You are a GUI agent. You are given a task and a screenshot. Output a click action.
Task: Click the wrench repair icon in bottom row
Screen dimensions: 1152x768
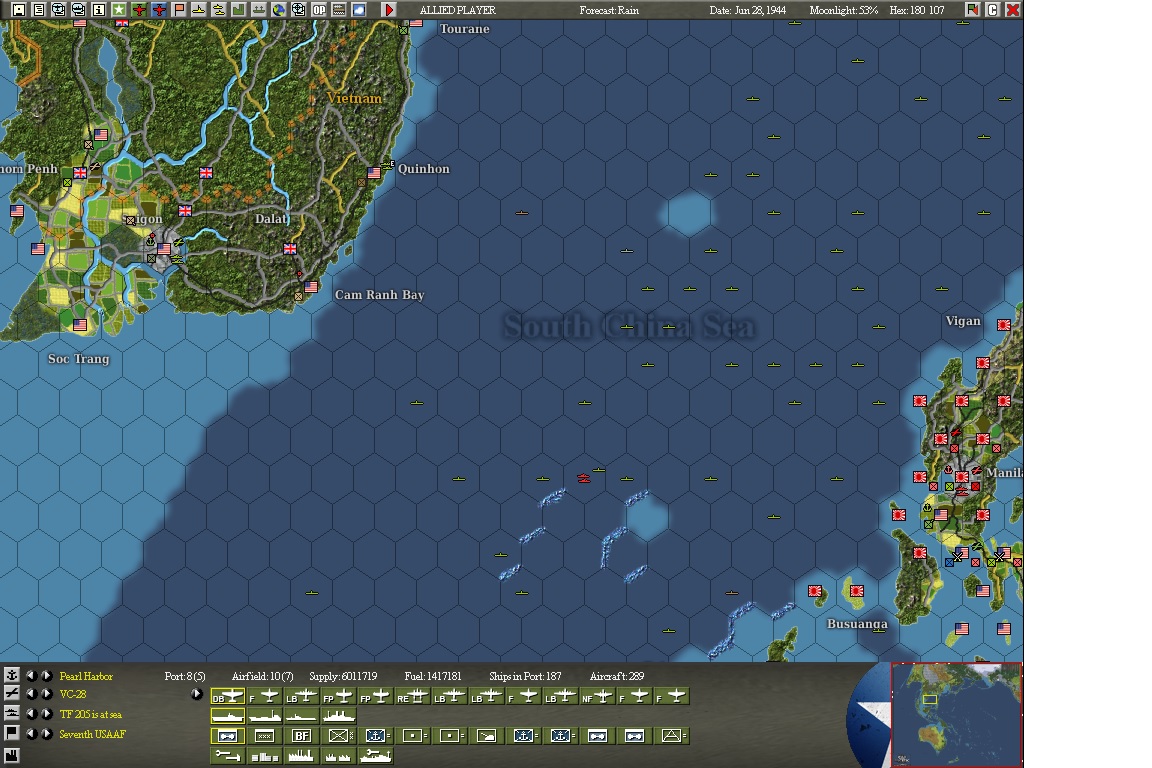point(228,756)
